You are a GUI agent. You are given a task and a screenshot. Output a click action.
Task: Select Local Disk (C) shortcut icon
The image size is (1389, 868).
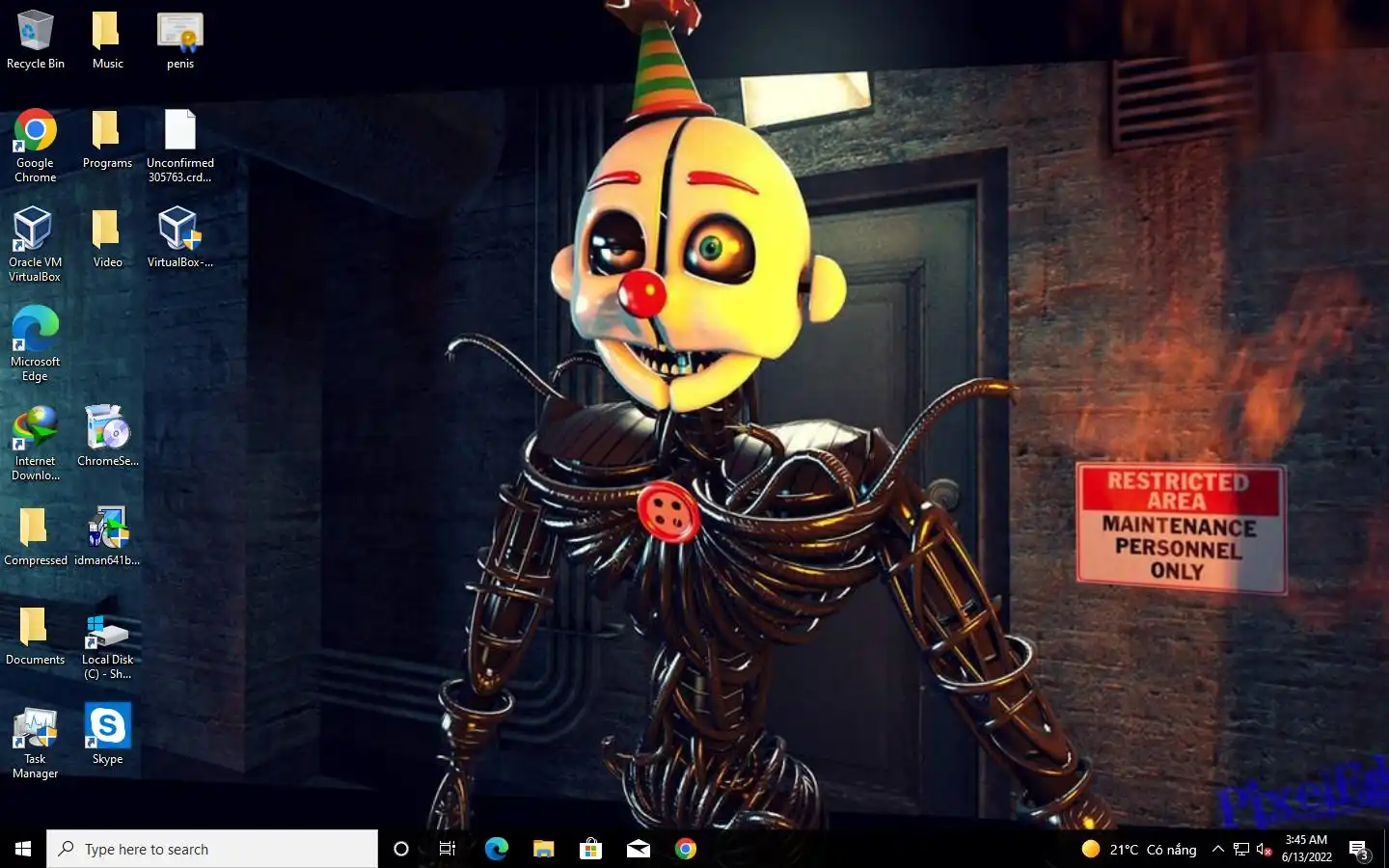coord(107,646)
